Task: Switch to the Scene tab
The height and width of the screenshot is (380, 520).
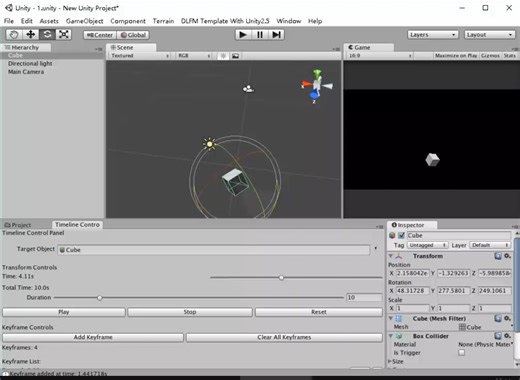Action: (x=131, y=47)
